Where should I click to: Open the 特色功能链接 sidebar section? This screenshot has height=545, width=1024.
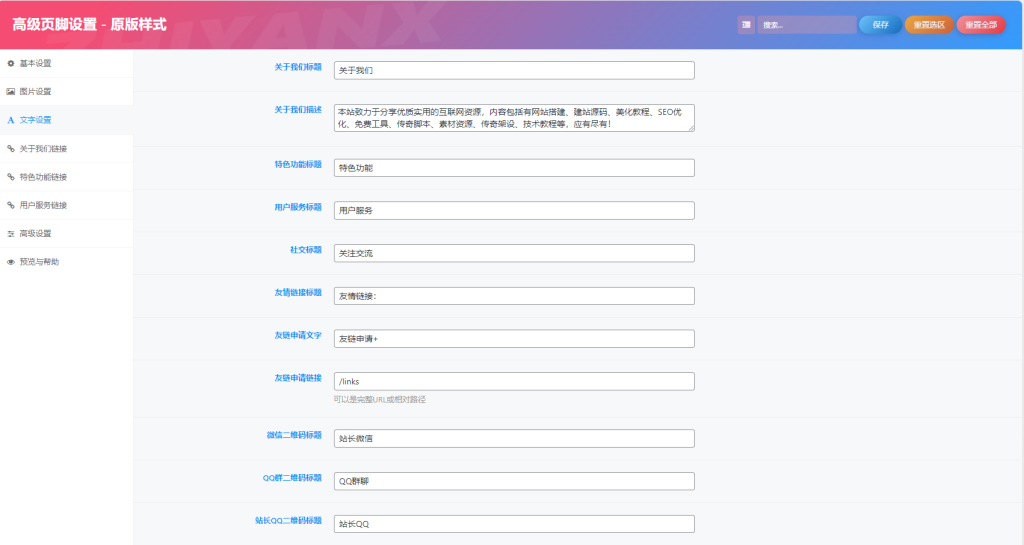[x=66, y=177]
